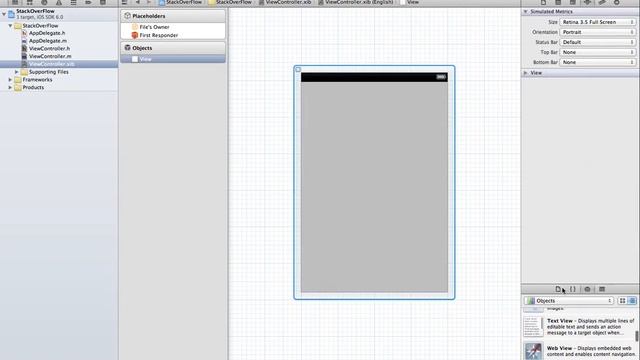640x360 pixels.
Task: Click the Placeholders section header
Action: [x=173, y=16]
